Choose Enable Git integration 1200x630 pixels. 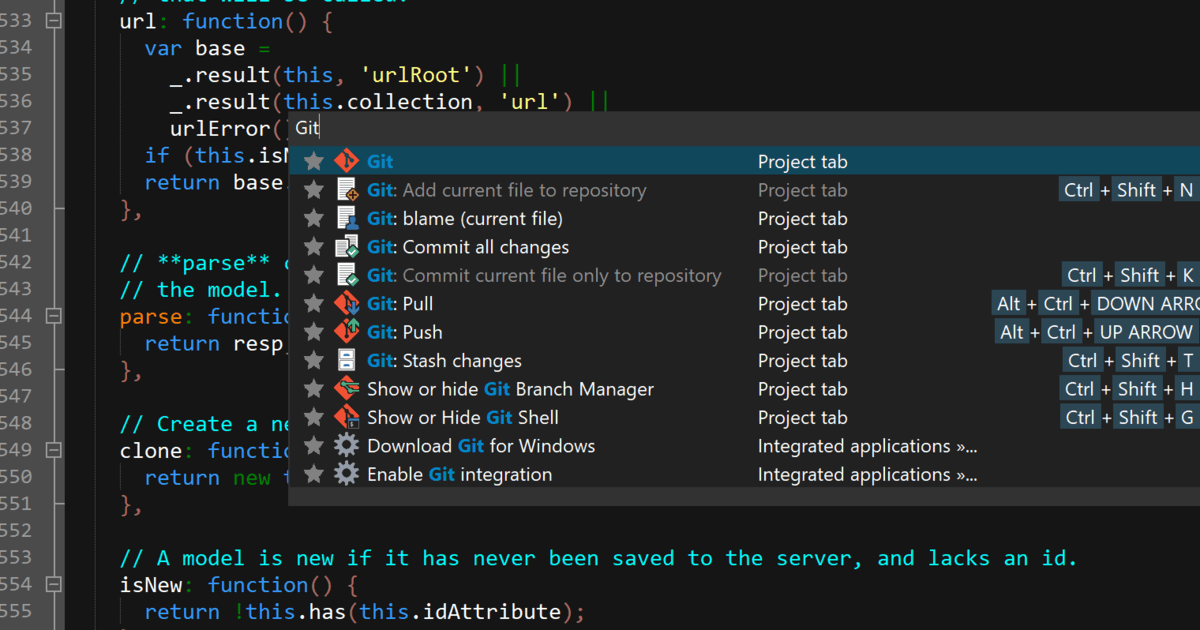click(x=459, y=474)
